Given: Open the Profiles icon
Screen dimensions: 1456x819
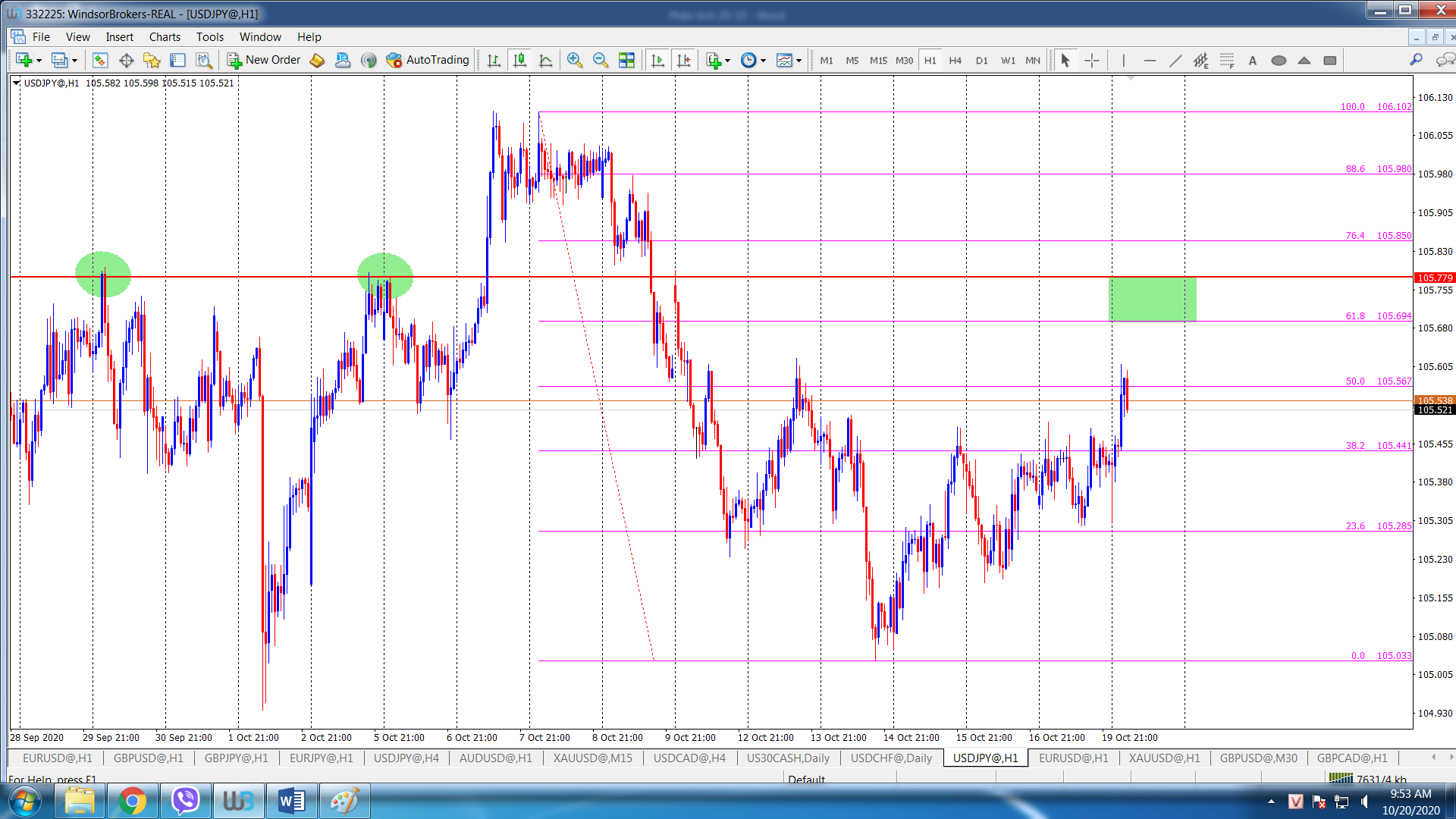Looking at the screenshot, I should click(x=59, y=60).
